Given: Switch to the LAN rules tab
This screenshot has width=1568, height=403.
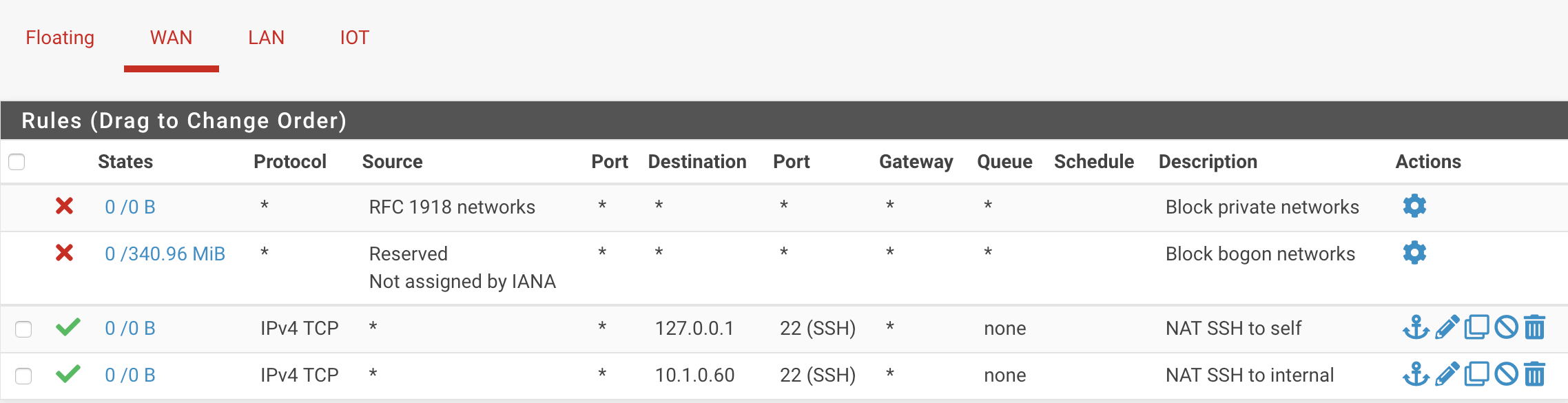Looking at the screenshot, I should point(266,37).
